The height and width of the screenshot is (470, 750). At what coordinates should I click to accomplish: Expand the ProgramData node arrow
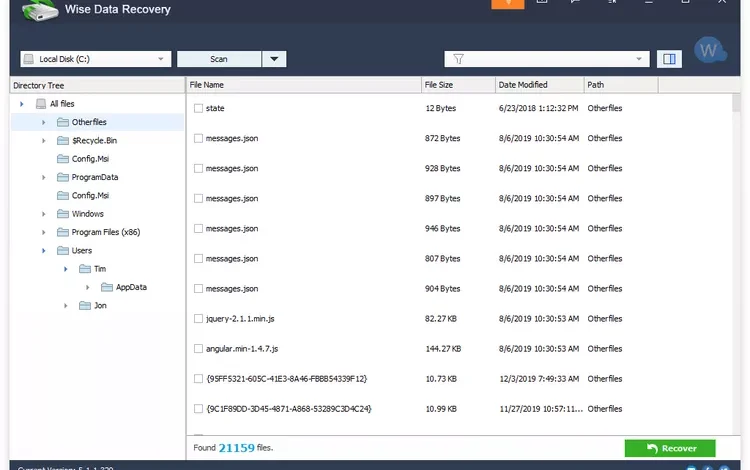(44, 177)
